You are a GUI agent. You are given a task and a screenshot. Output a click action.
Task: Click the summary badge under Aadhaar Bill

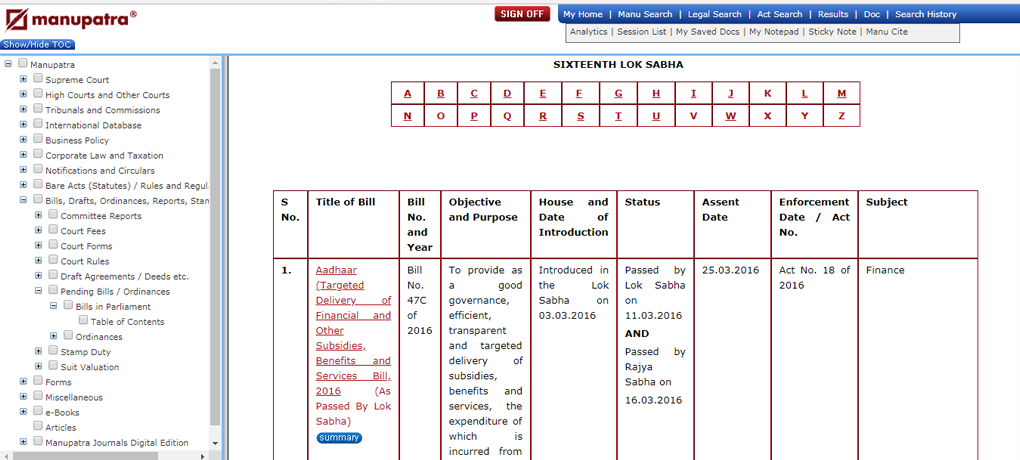[x=340, y=438]
